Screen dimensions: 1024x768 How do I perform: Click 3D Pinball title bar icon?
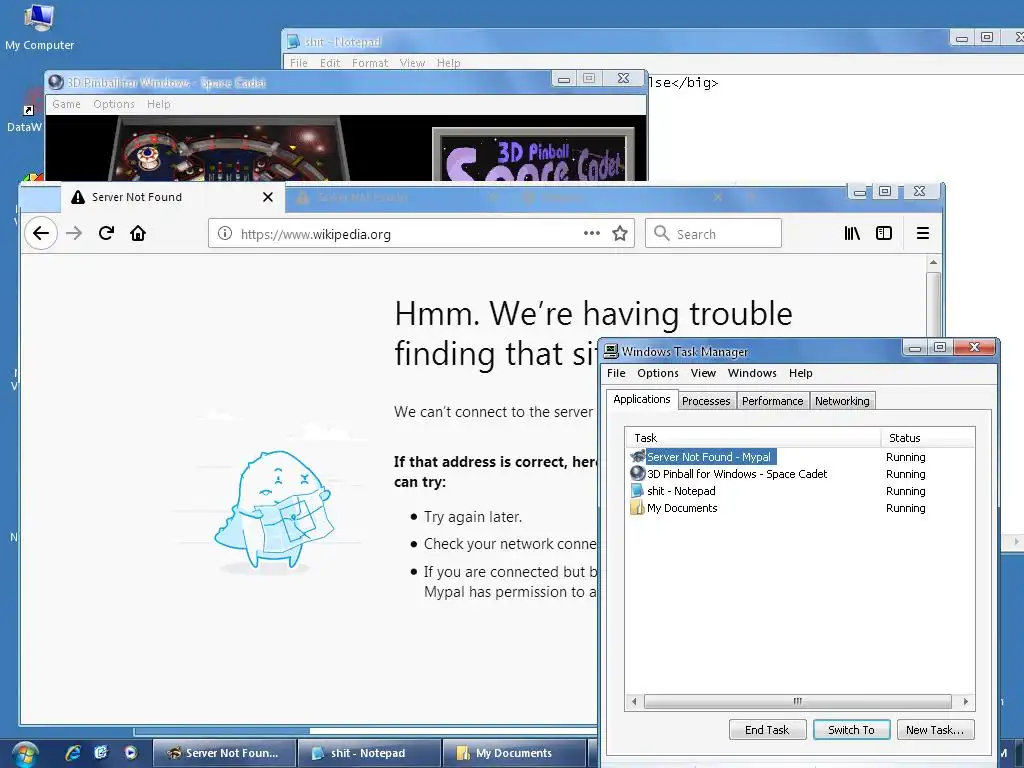[56, 82]
